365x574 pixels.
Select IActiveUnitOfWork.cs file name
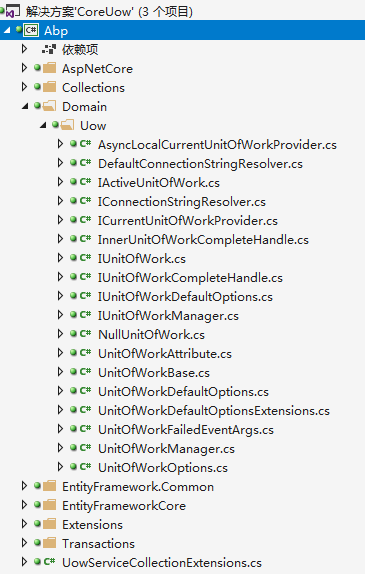pos(159,183)
